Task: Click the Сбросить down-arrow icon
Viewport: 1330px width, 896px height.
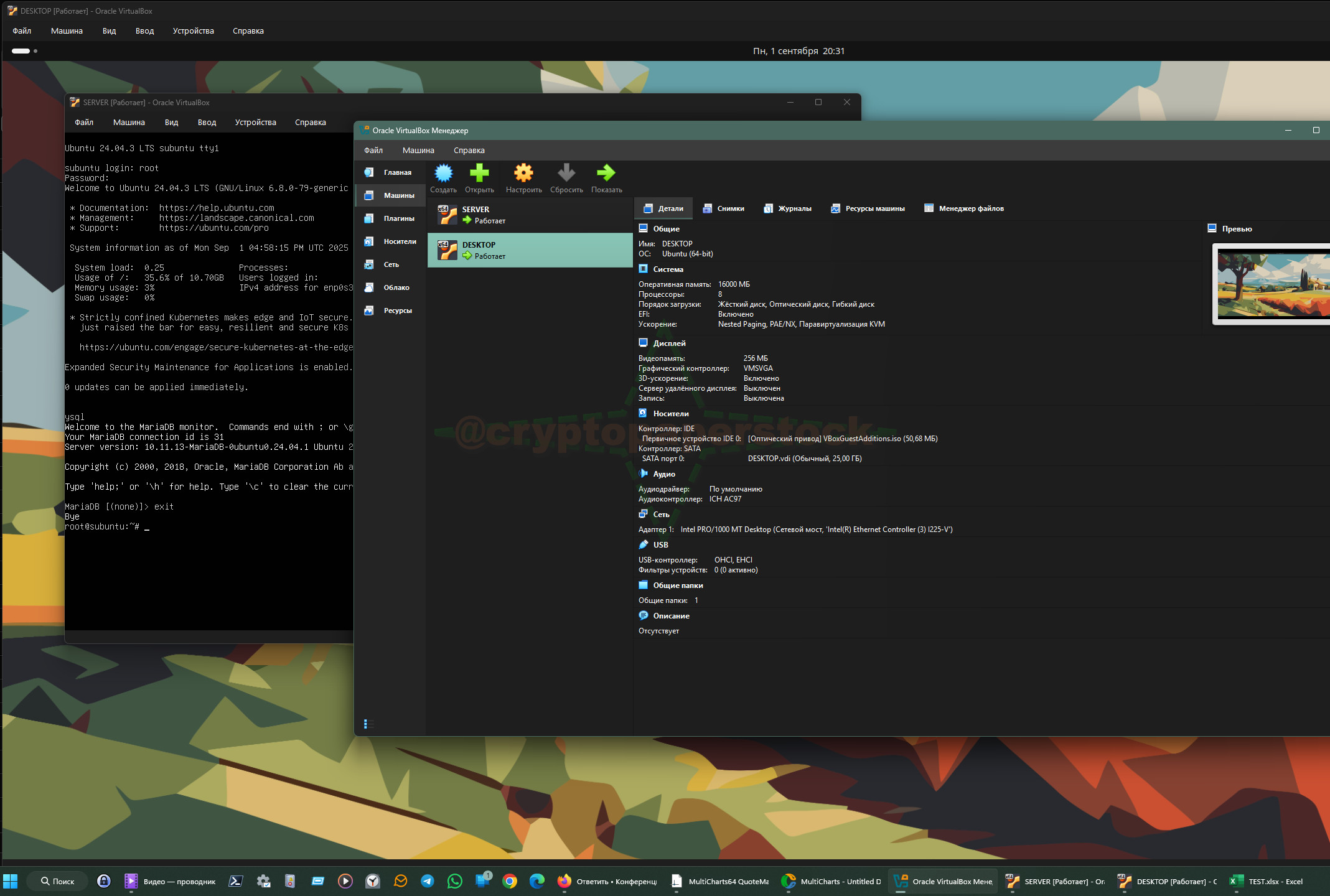Action: (566, 174)
